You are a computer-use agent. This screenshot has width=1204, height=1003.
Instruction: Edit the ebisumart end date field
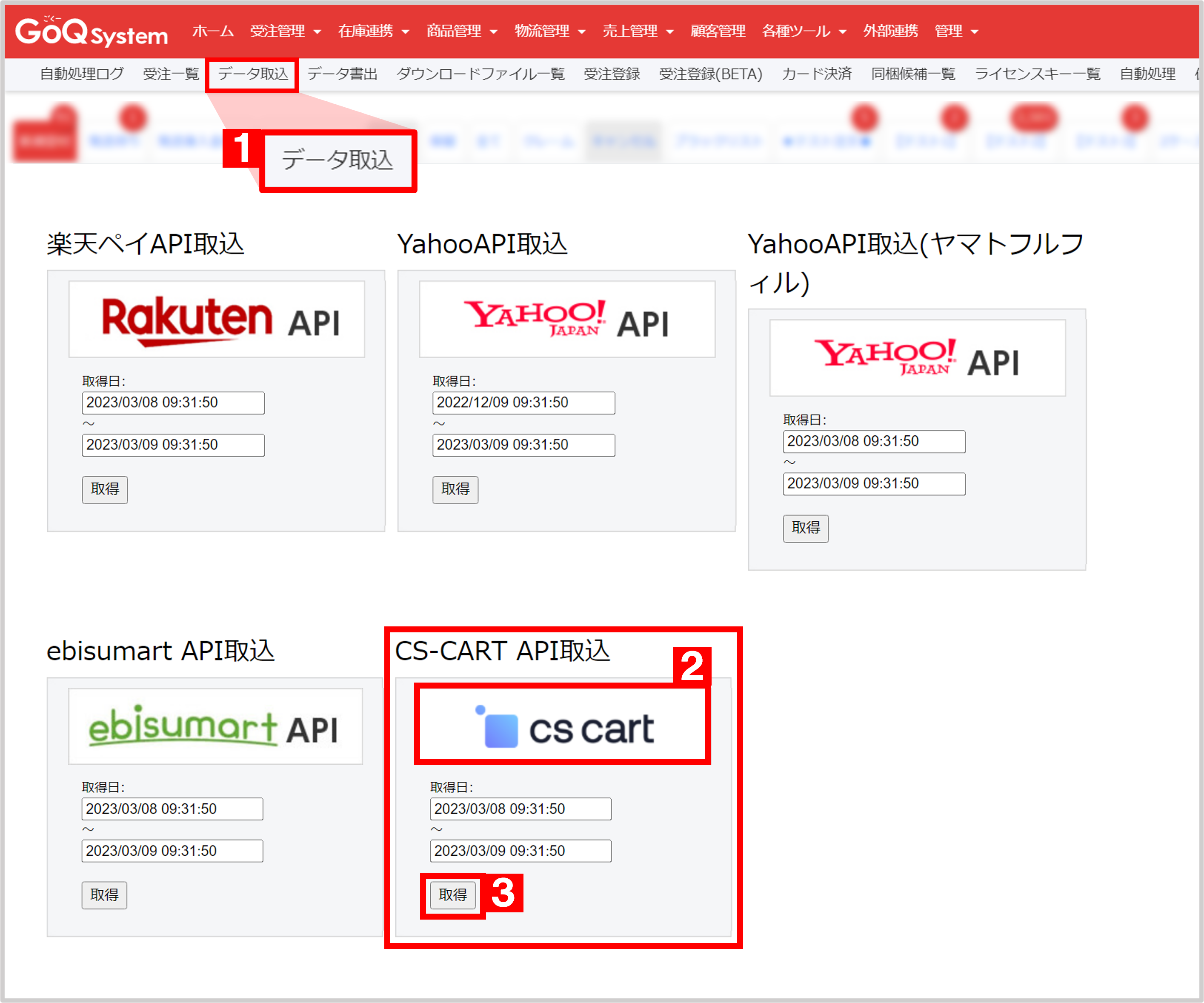[172, 851]
